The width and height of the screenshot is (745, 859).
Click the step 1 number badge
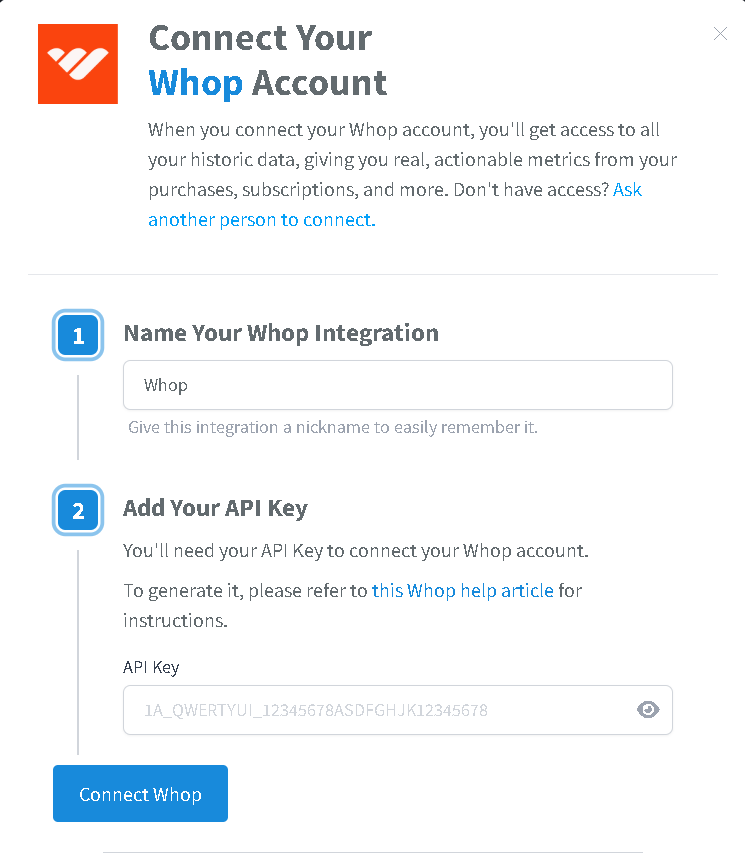point(78,336)
